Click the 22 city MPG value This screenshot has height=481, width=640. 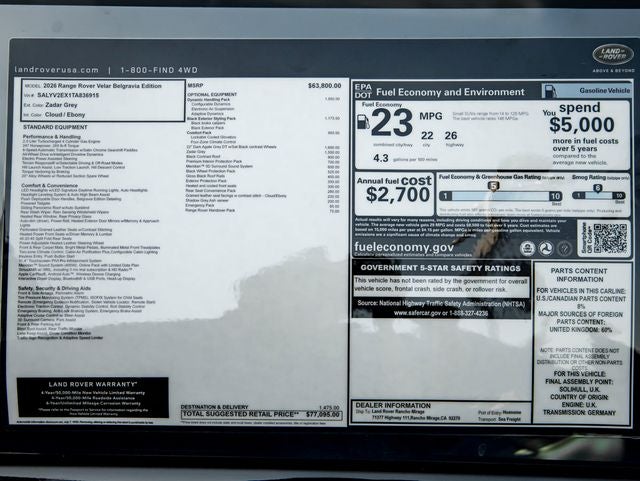[x=427, y=136]
